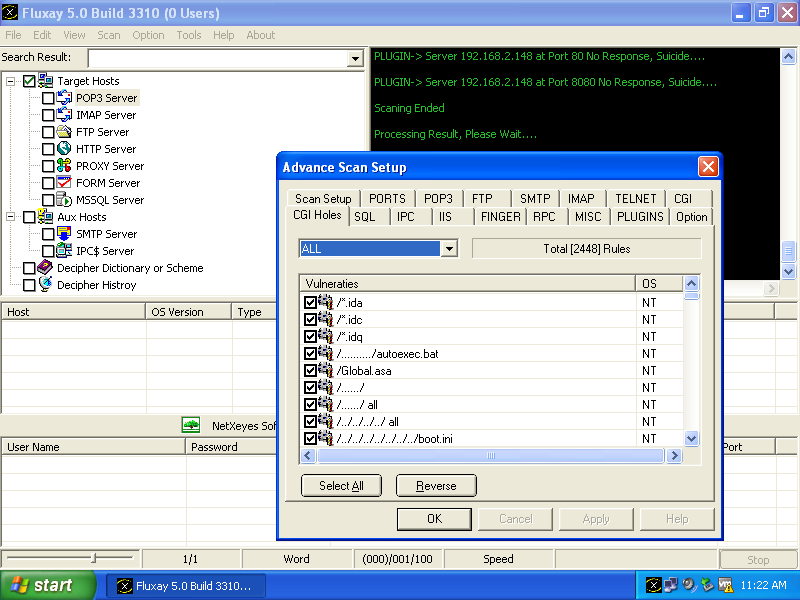Click the HTTP Server globe icon
The image size is (800, 600).
tap(64, 148)
